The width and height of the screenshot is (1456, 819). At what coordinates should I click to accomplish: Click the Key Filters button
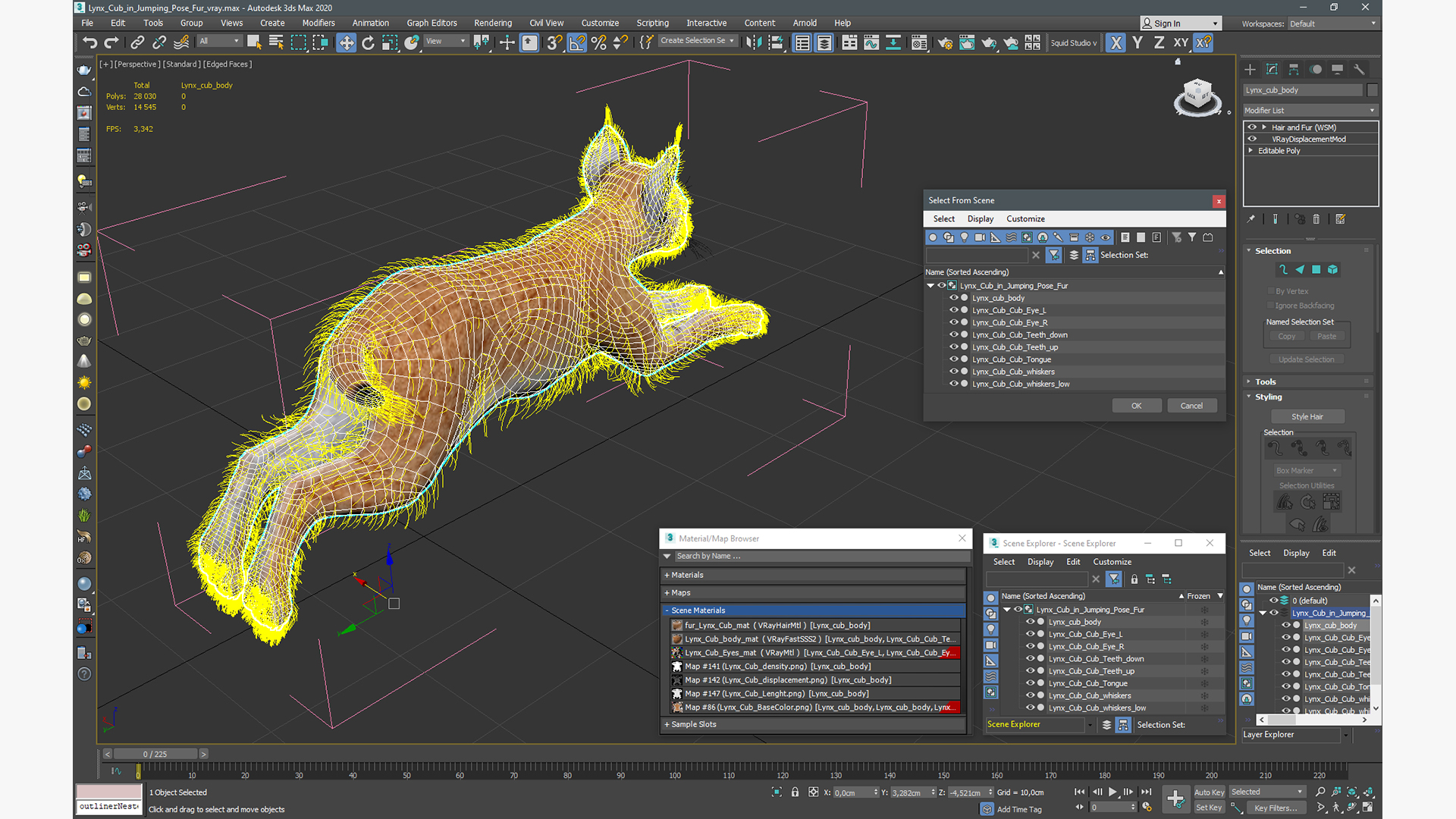1275,808
